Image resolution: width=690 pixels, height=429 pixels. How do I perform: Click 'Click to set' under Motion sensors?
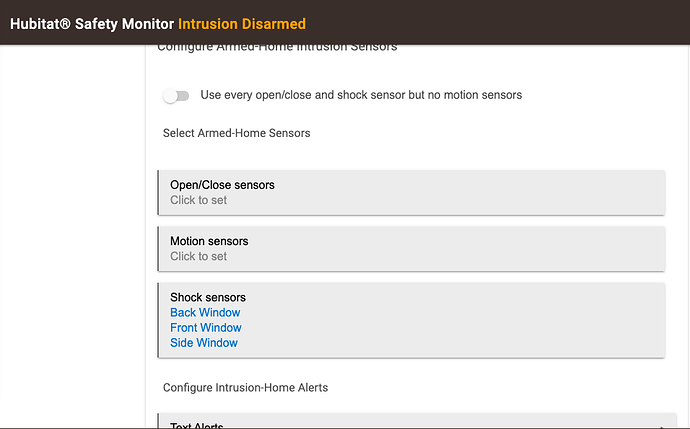coord(198,257)
